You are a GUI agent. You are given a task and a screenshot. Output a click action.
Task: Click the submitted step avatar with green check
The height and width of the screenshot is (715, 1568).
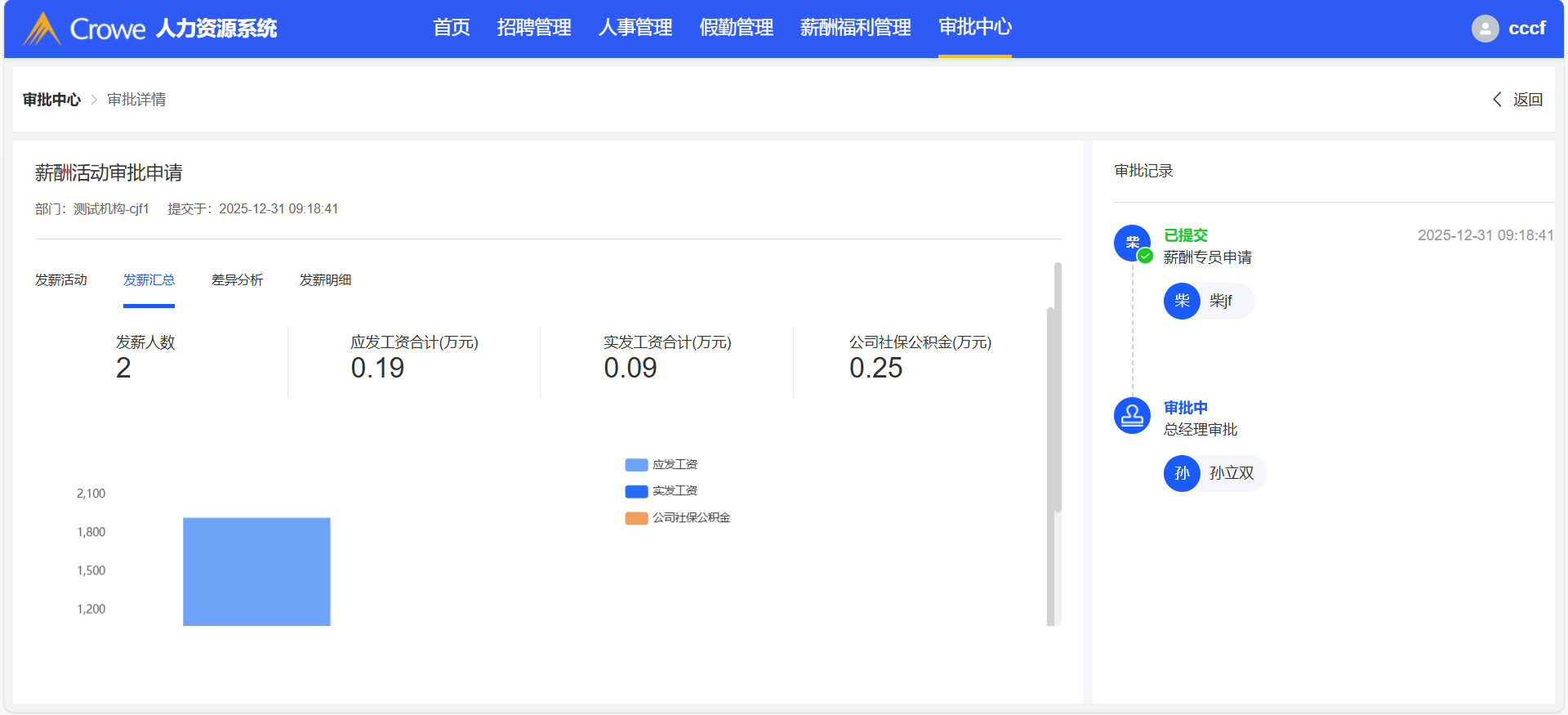click(x=1132, y=243)
